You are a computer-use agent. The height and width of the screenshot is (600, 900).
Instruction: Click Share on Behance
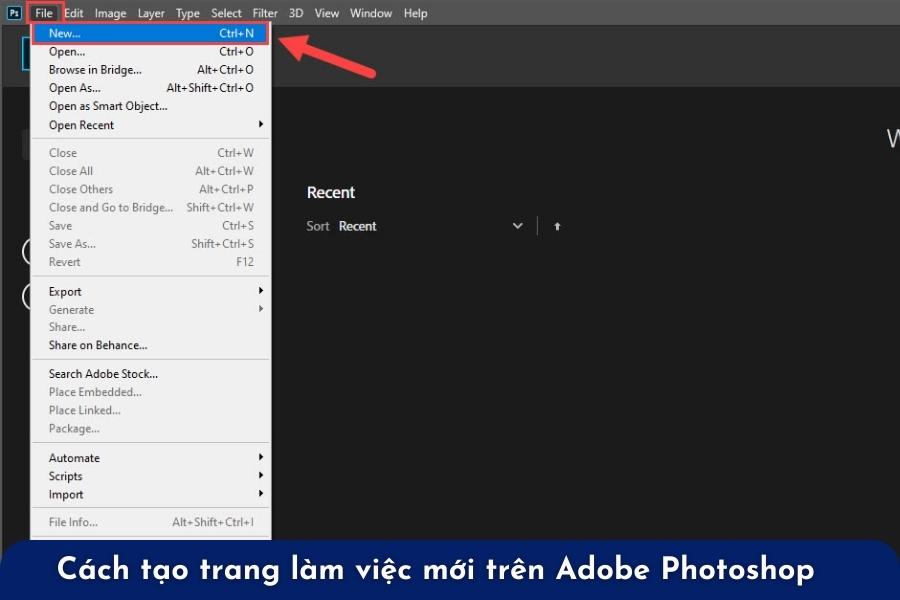click(97, 345)
